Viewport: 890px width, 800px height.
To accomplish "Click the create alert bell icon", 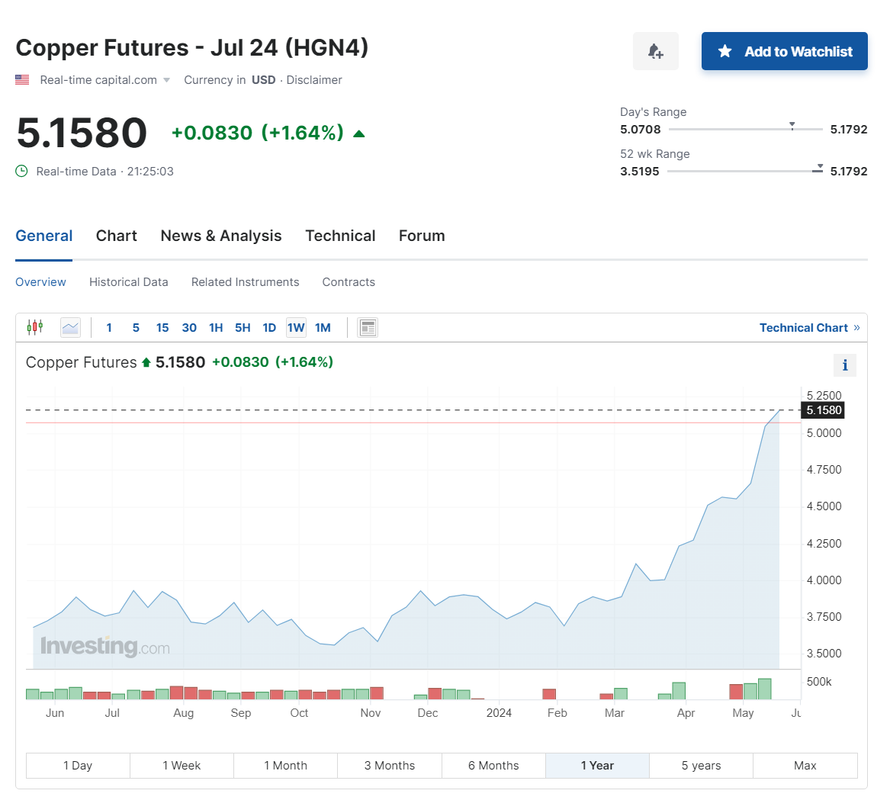I will pyautogui.click(x=655, y=51).
